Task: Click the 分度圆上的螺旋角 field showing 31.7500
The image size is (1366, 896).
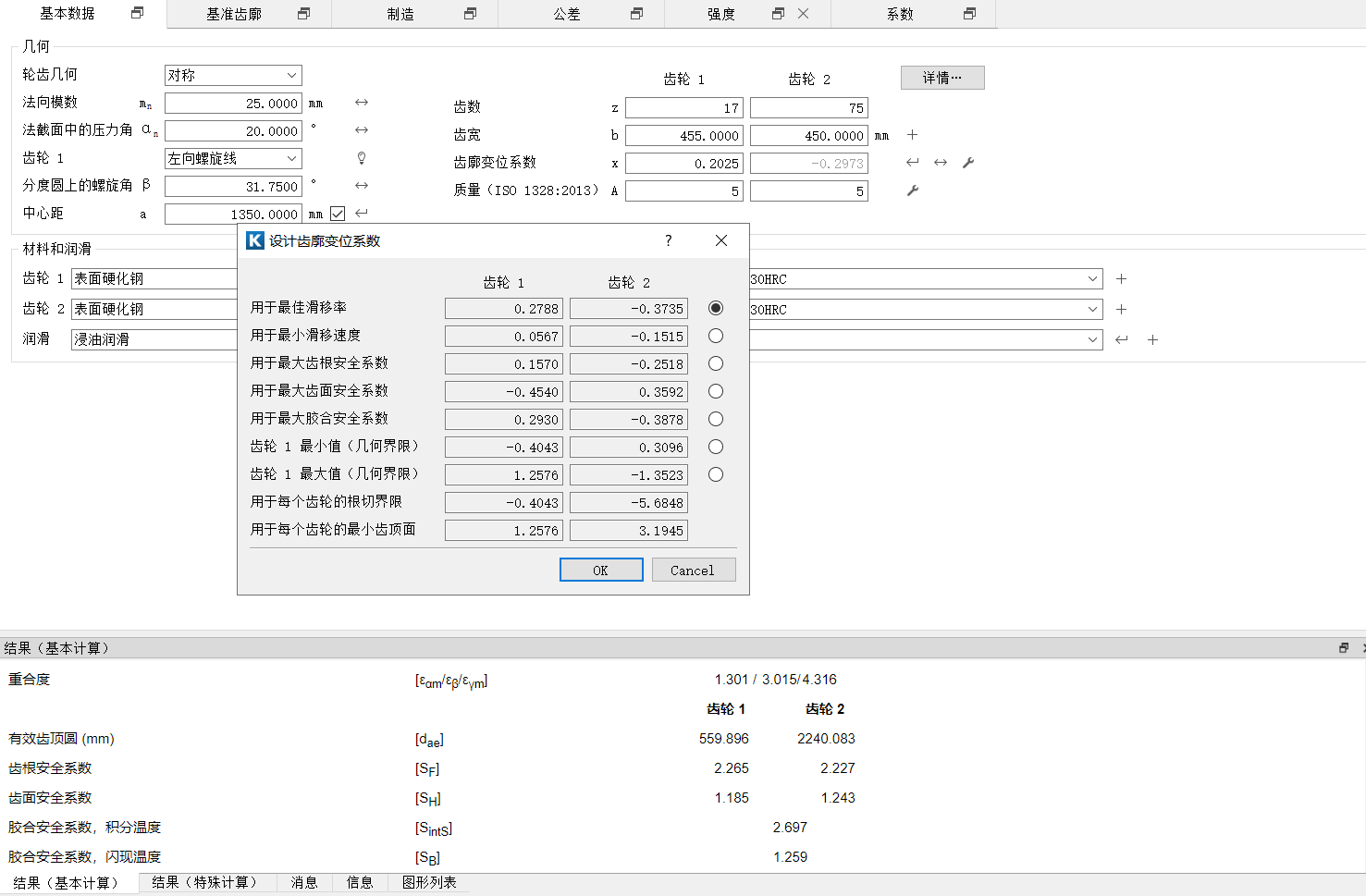Action: pos(233,186)
